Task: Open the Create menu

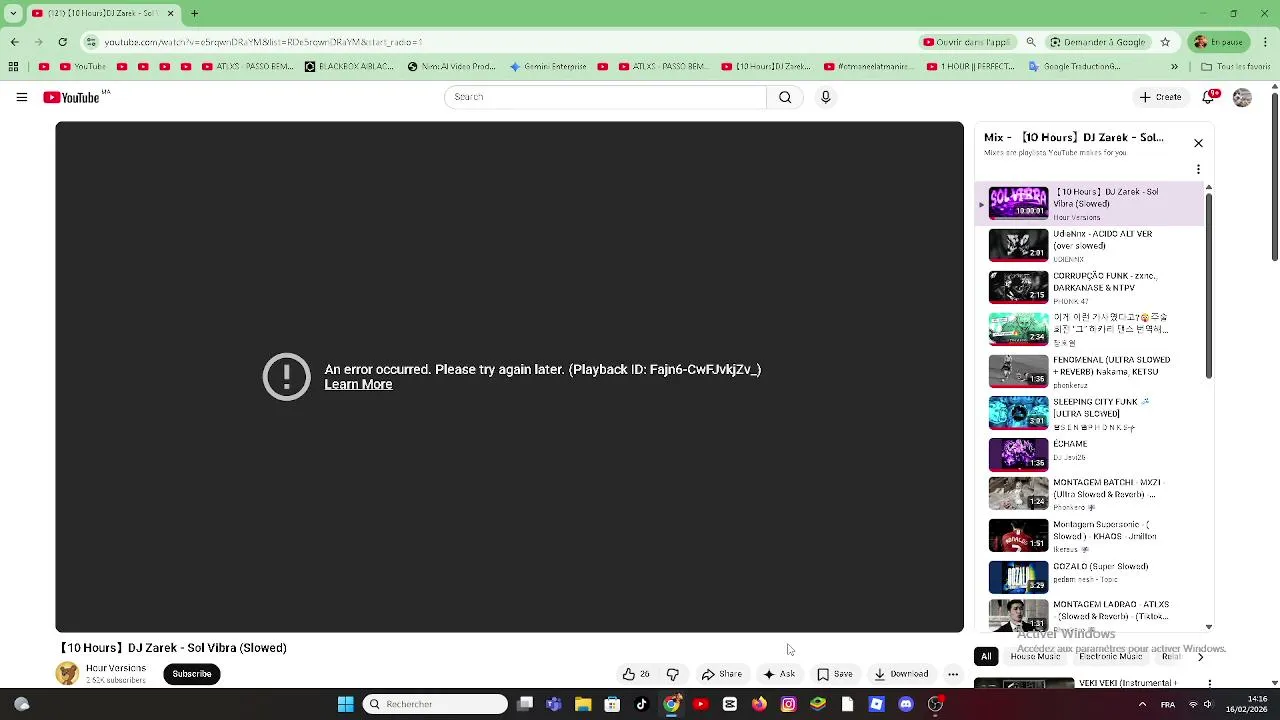Action: point(1160,97)
